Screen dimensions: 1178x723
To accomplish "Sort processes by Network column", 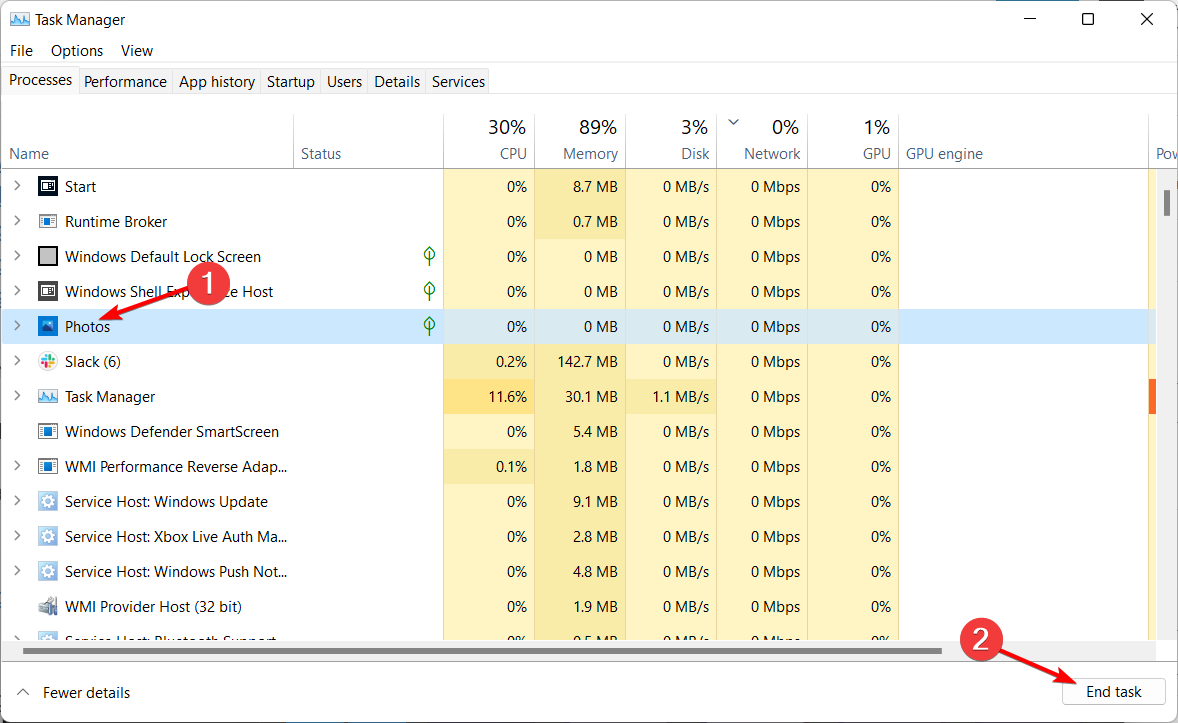I will [762, 141].
